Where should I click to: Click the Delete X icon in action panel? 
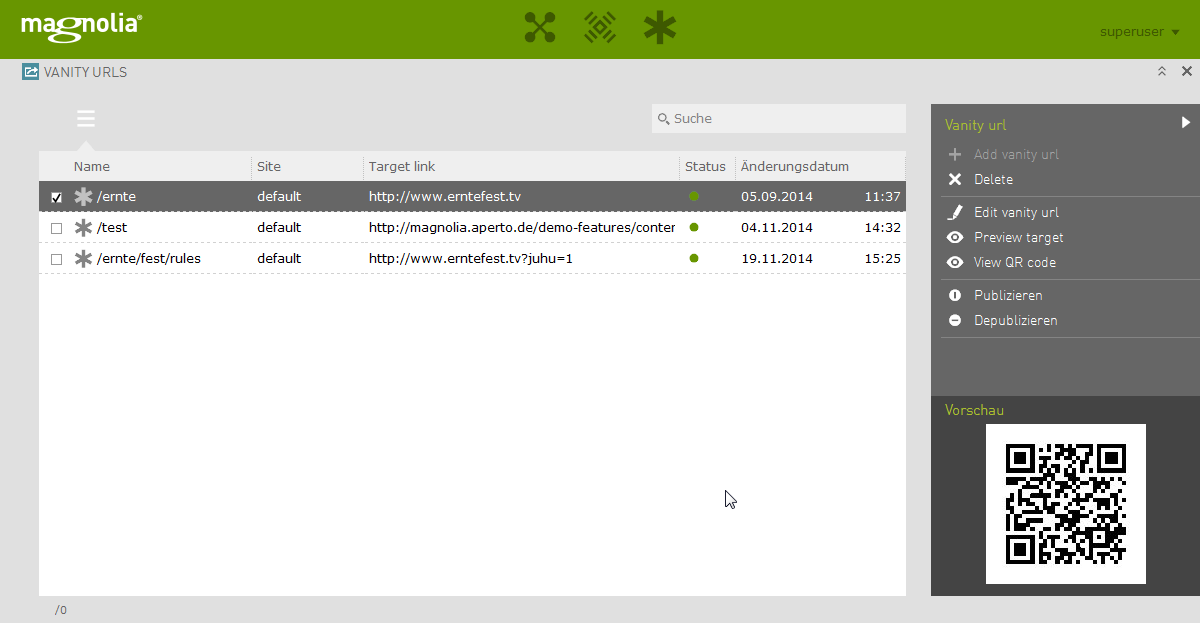tap(955, 180)
